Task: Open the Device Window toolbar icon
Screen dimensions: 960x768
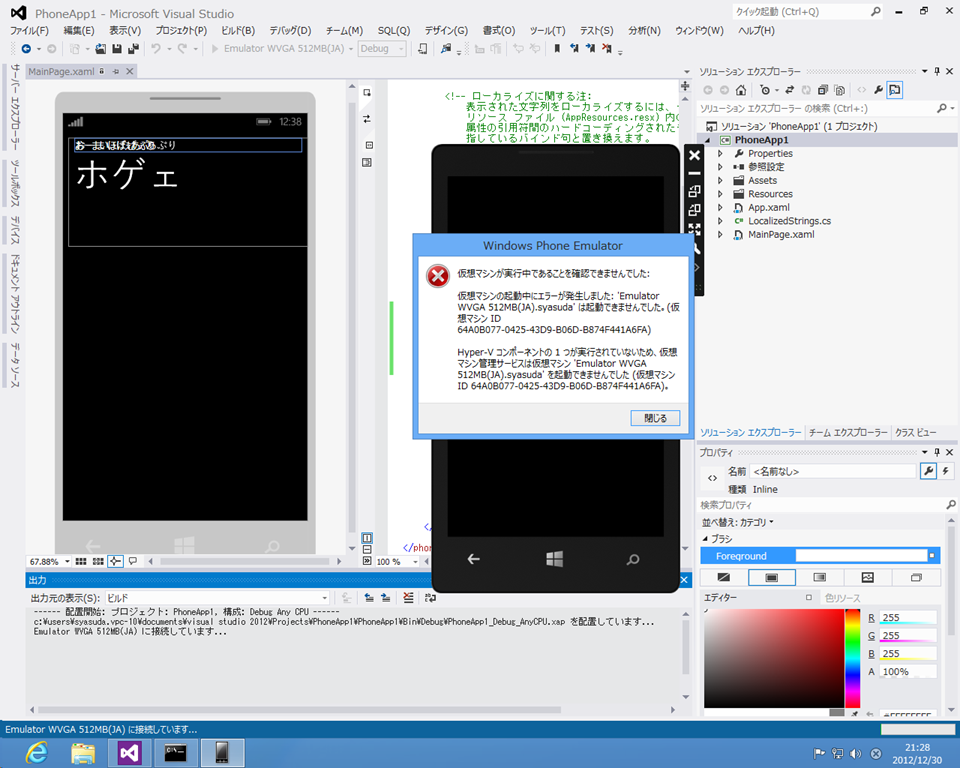Action: [422, 48]
